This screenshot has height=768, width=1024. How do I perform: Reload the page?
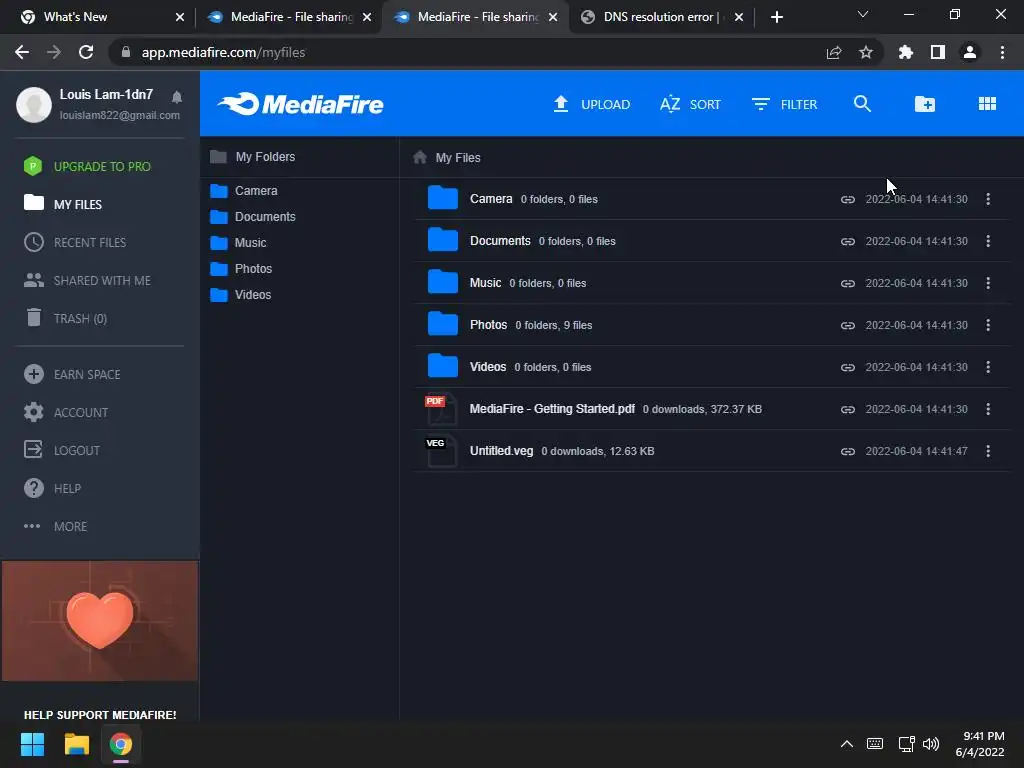click(x=86, y=52)
